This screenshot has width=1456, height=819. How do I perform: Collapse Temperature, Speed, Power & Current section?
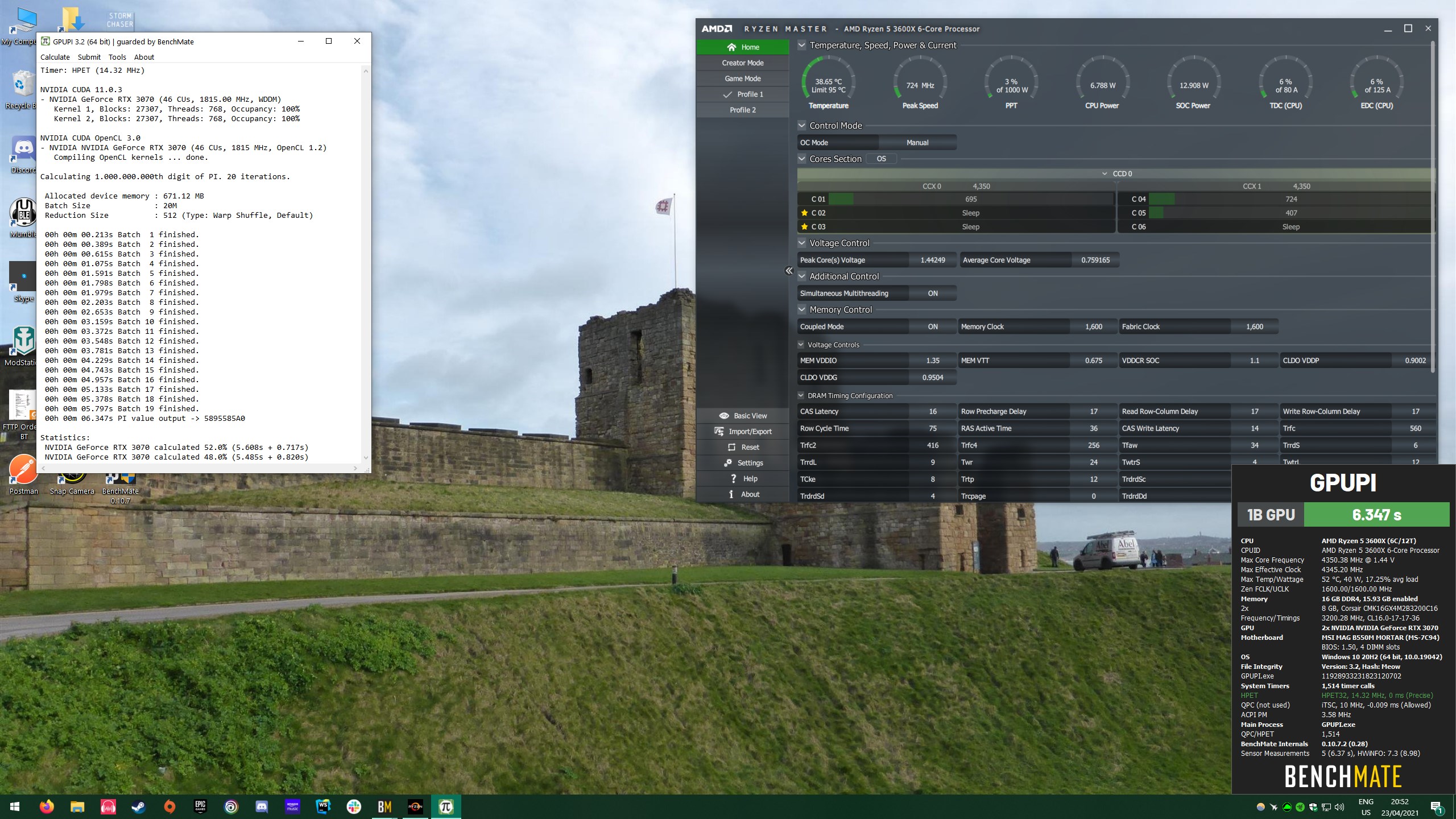[x=801, y=45]
